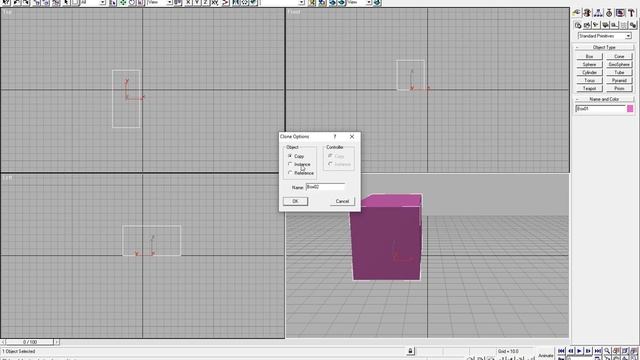Select the Controller Instance radio button
Screen dimensions: 640x360
point(330,164)
